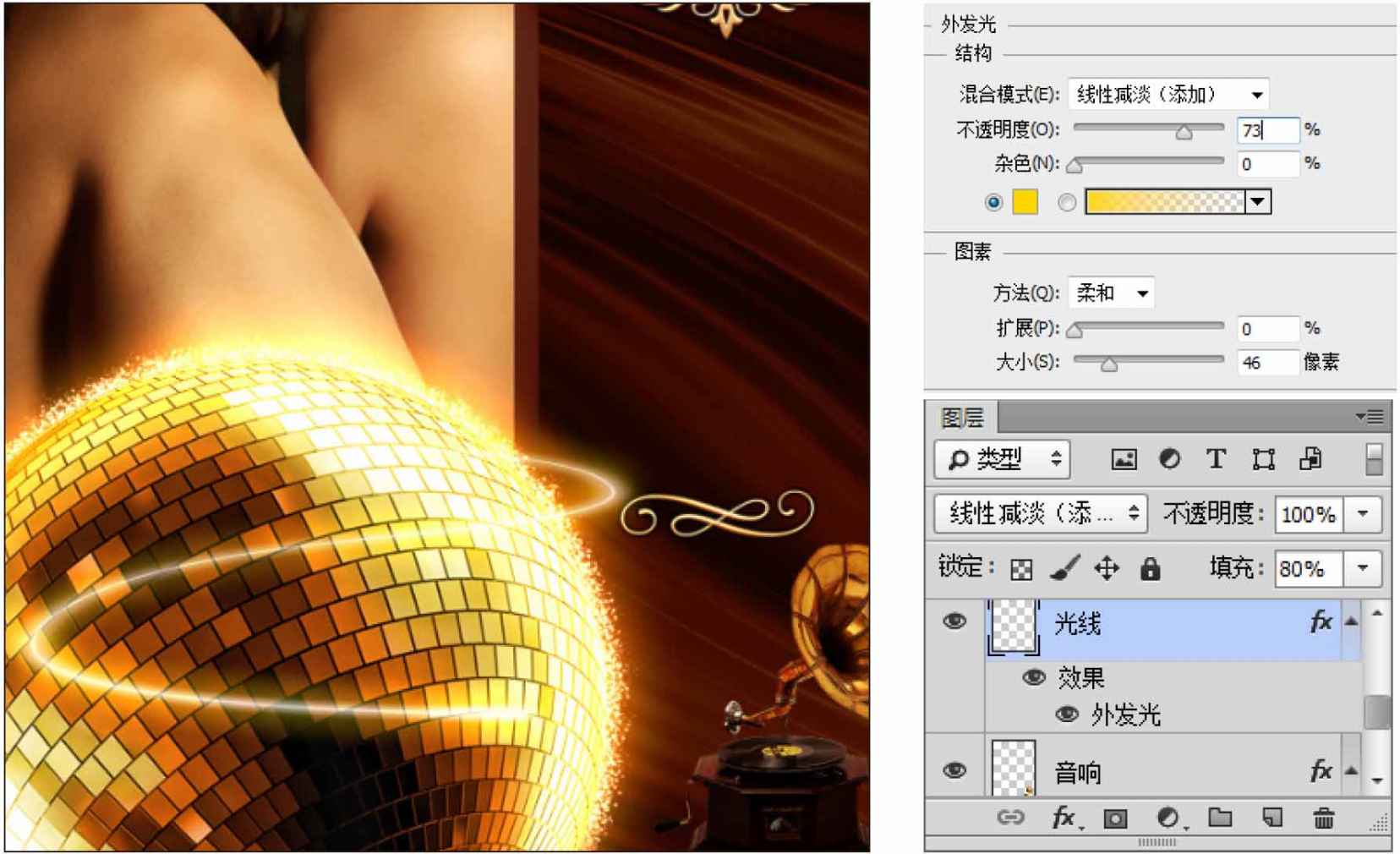Screen dimensions: 1400x854
Task: Filter layers by adjustment layer icon
Action: (x=1170, y=458)
